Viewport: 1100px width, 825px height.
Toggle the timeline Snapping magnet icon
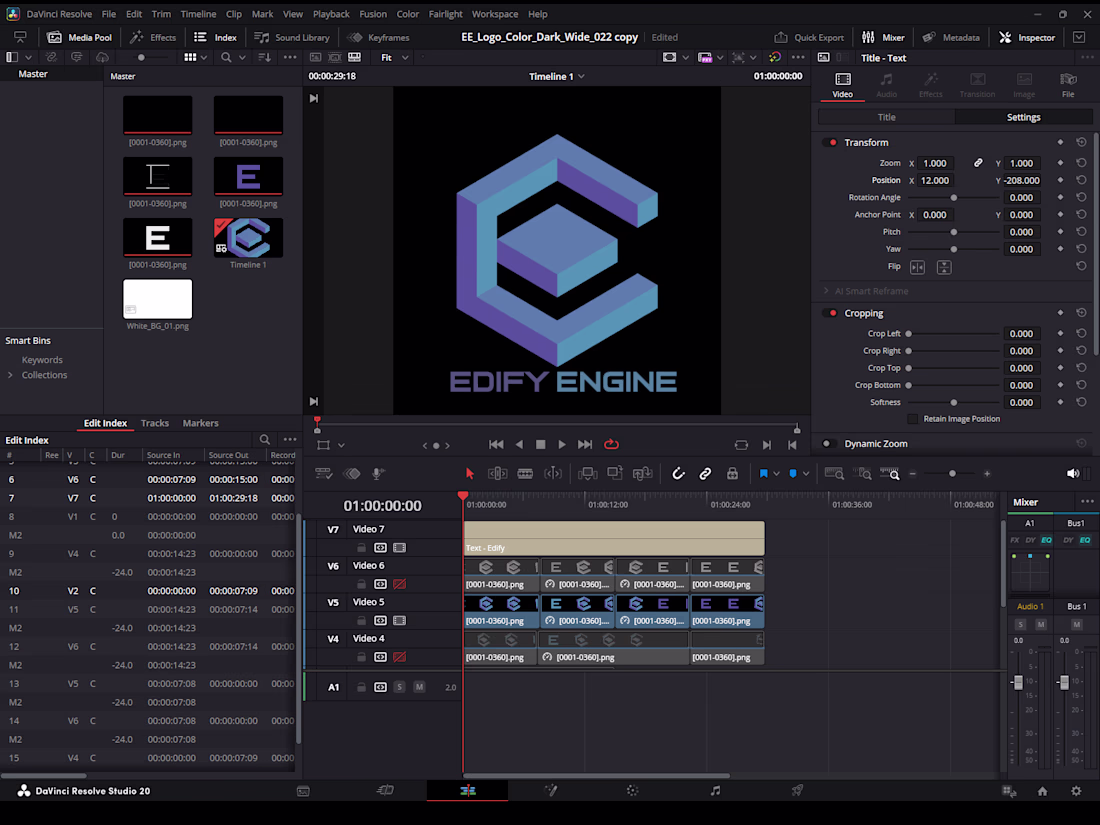[678, 474]
